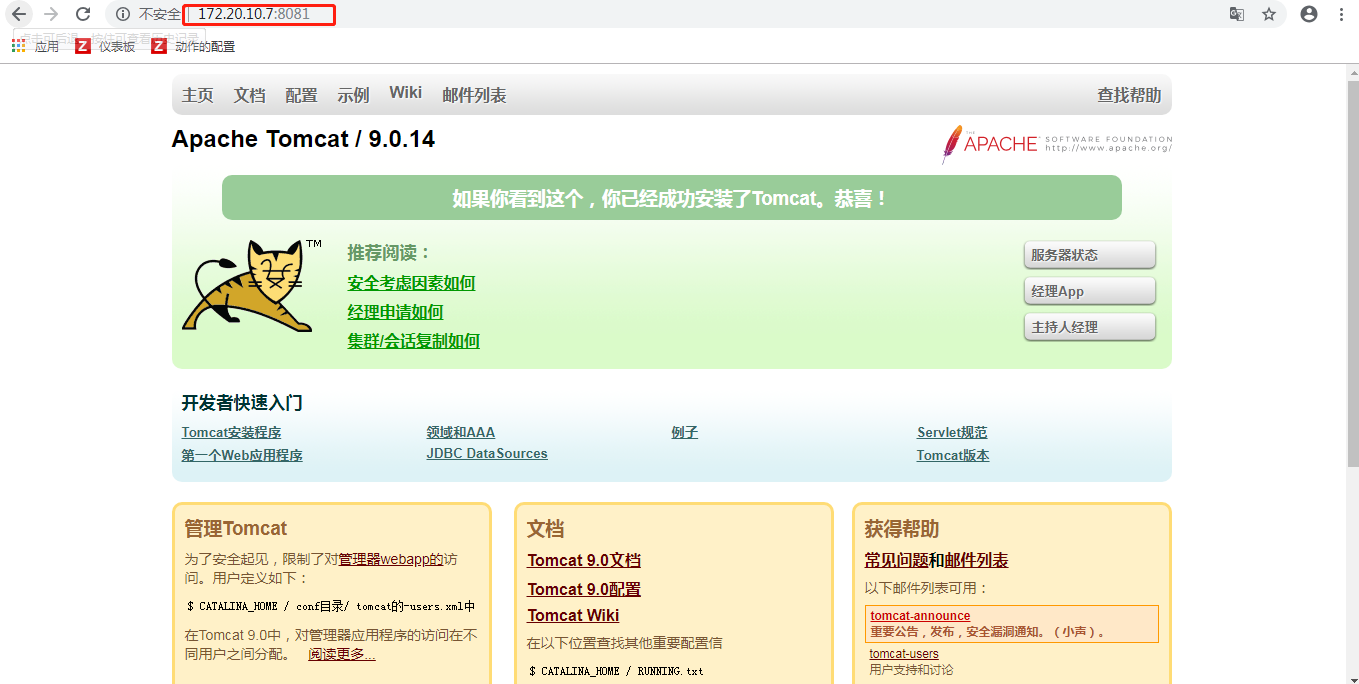
Task: Open the 邮件列表 link under 获得帮助
Action: click(976, 561)
